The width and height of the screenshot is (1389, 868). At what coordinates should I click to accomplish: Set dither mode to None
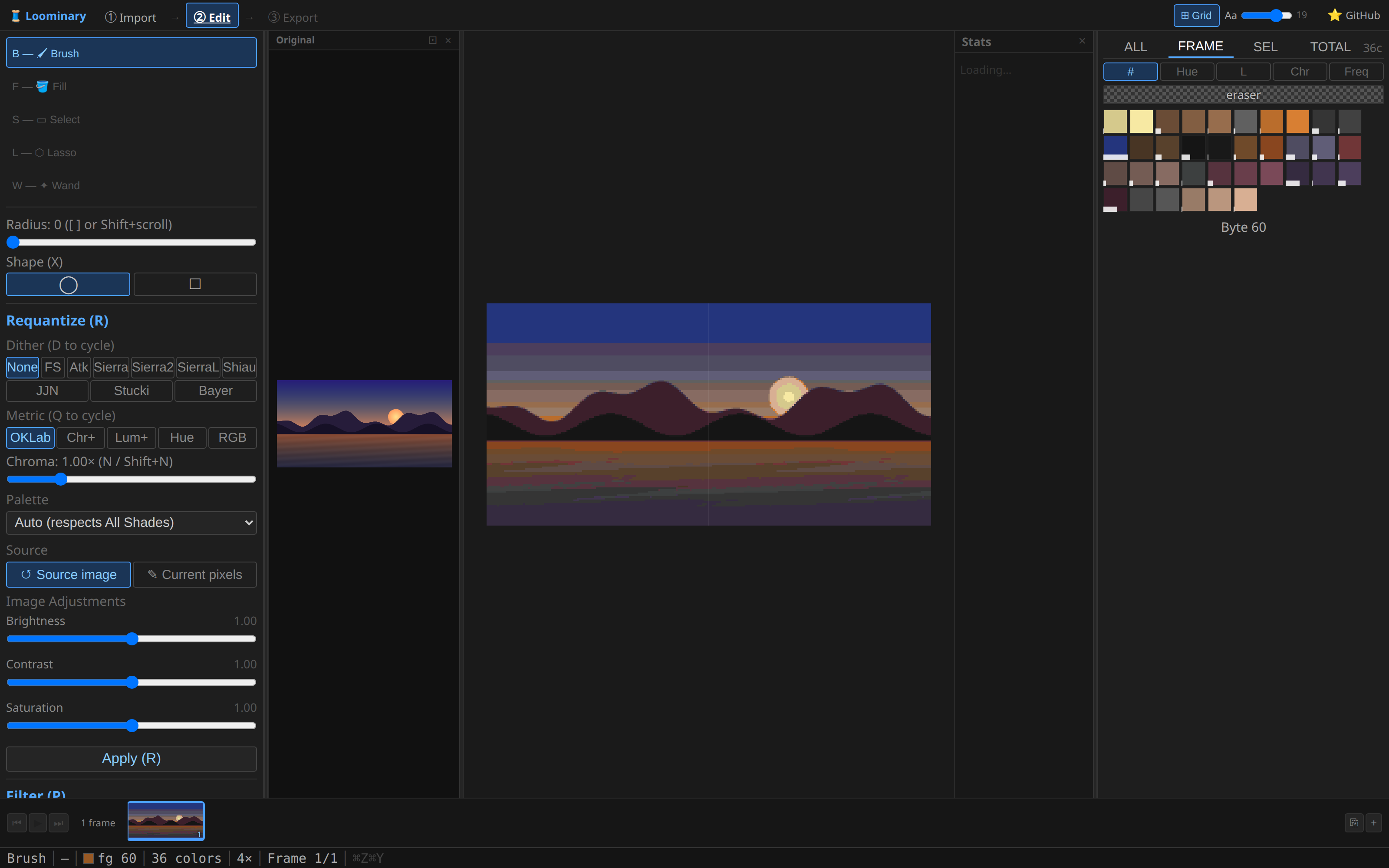(x=23, y=368)
